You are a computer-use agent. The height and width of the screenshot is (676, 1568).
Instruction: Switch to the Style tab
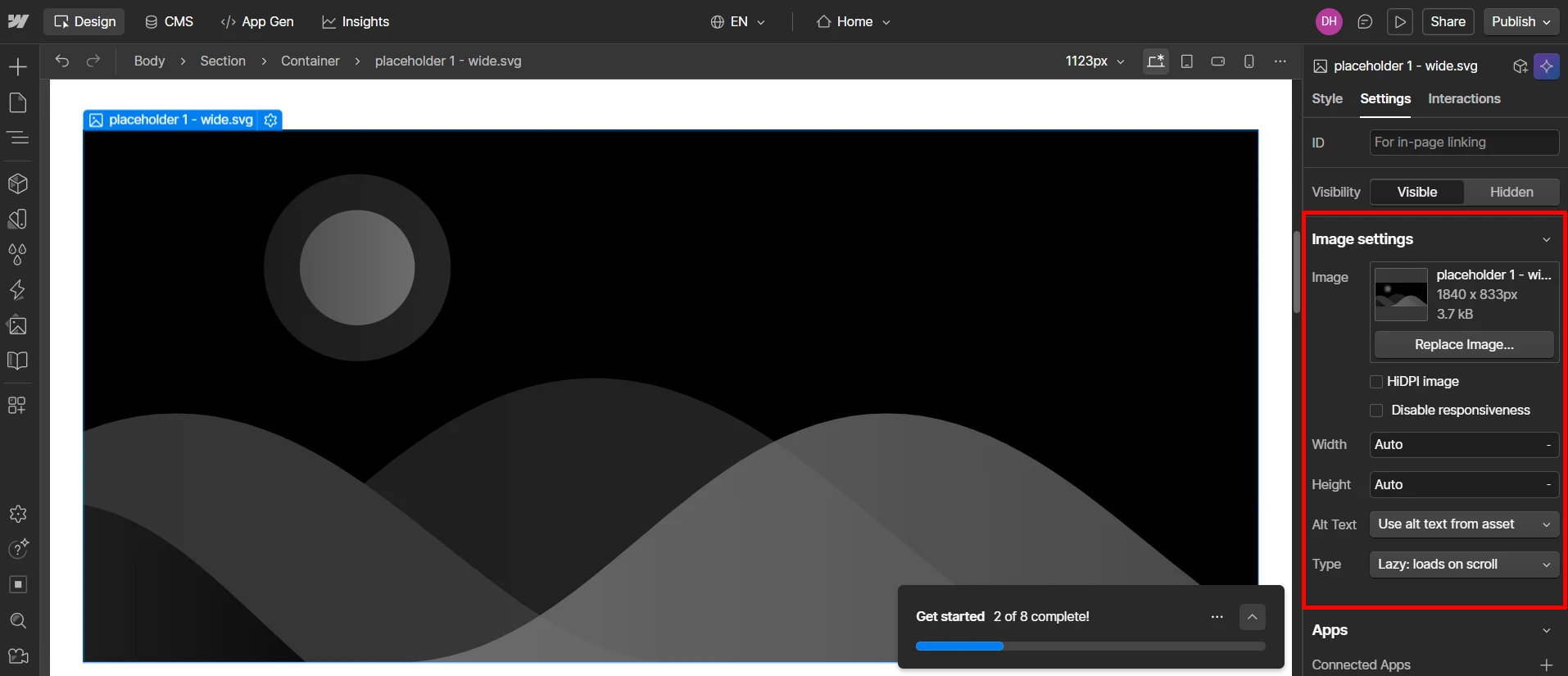(1327, 99)
